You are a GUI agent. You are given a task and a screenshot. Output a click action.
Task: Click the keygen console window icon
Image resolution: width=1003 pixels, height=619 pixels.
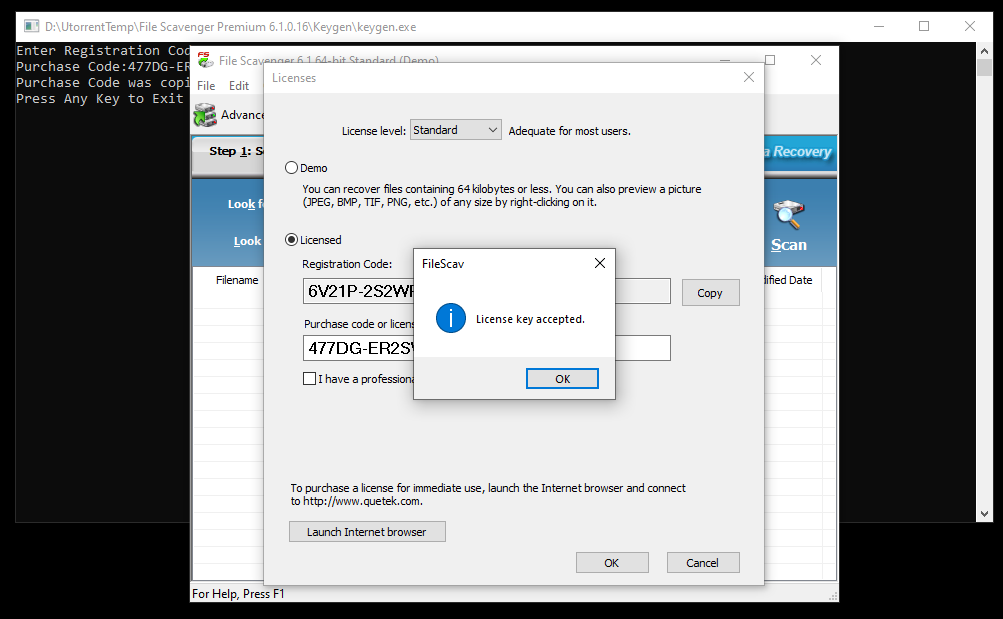[x=31, y=26]
